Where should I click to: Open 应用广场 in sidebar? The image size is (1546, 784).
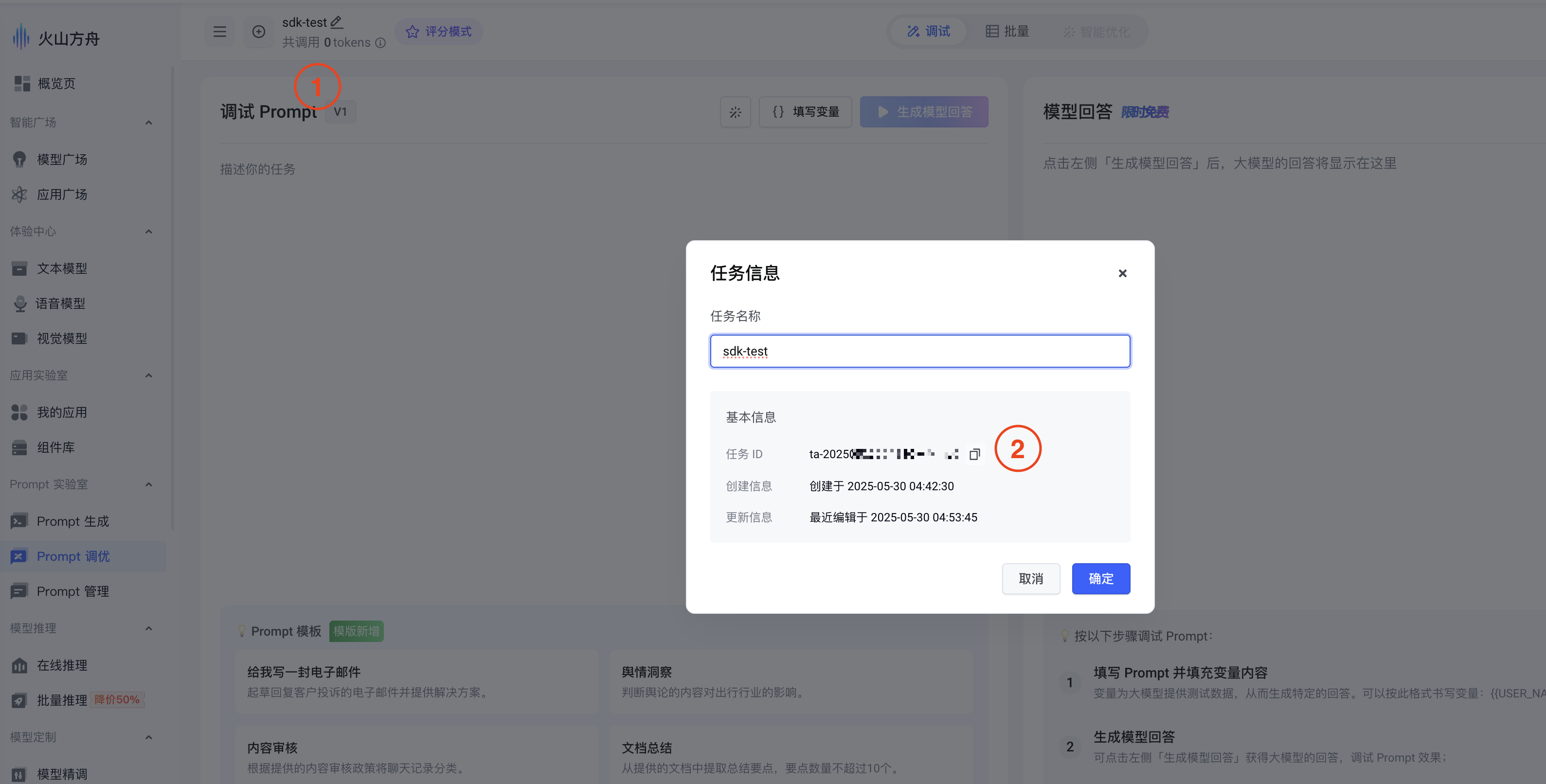click(x=83, y=195)
